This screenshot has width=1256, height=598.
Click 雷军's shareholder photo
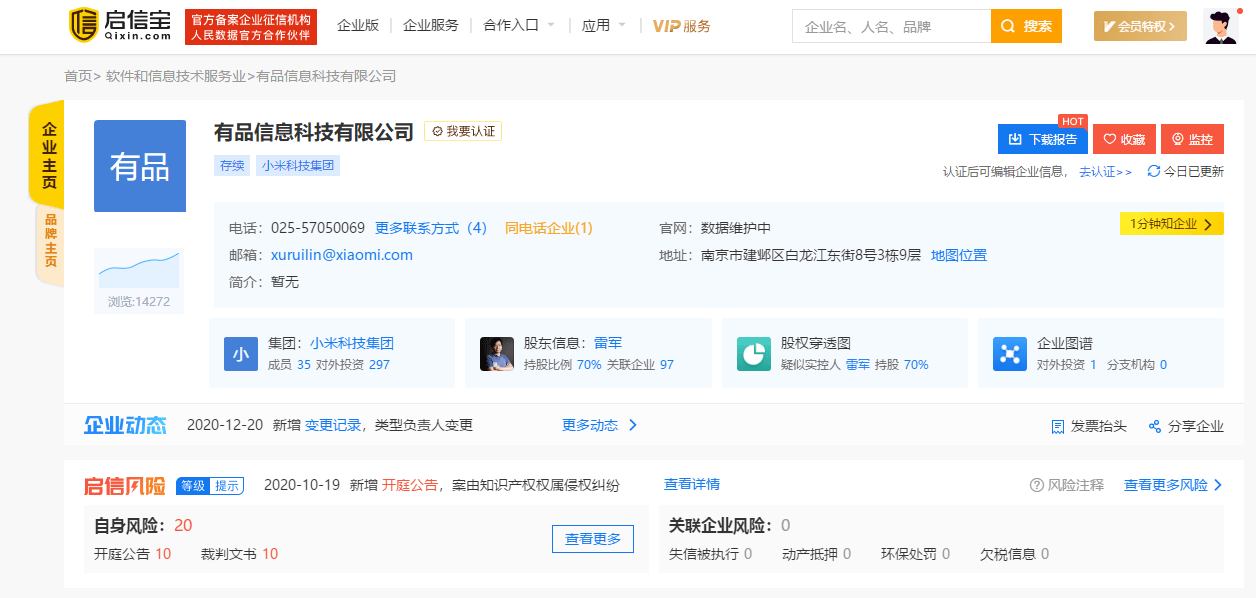click(x=497, y=354)
